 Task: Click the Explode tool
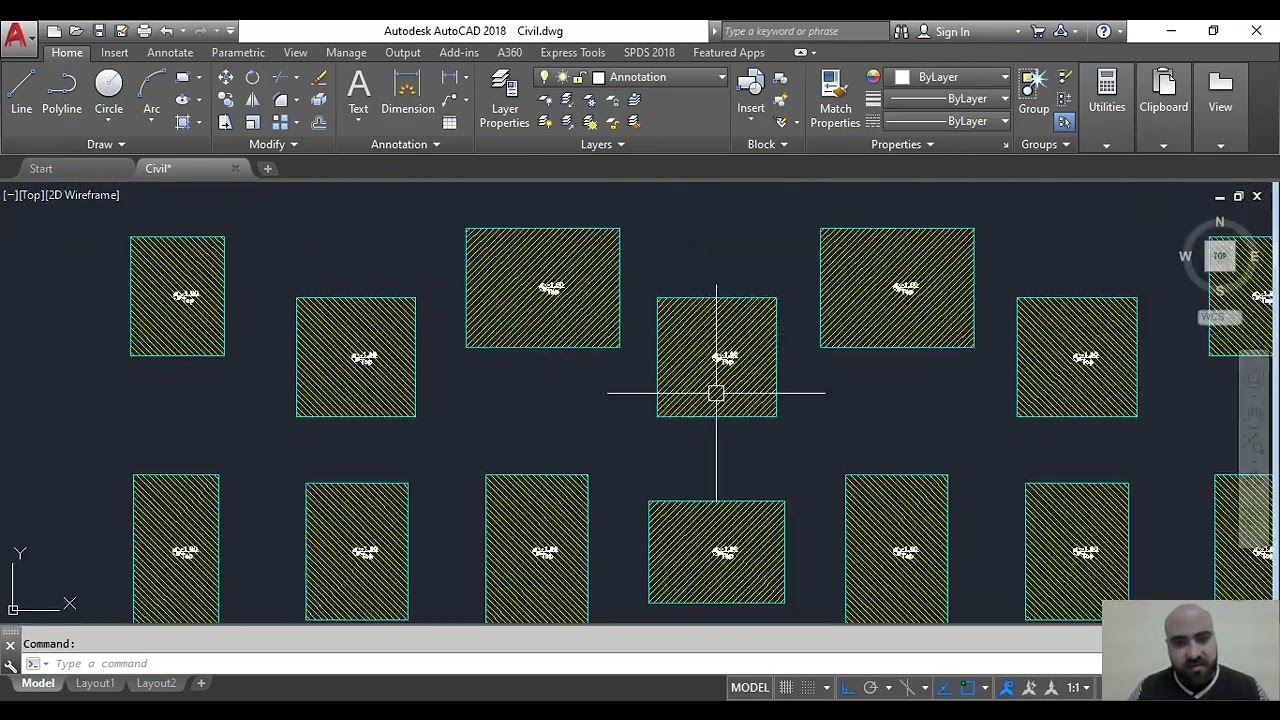(x=319, y=100)
